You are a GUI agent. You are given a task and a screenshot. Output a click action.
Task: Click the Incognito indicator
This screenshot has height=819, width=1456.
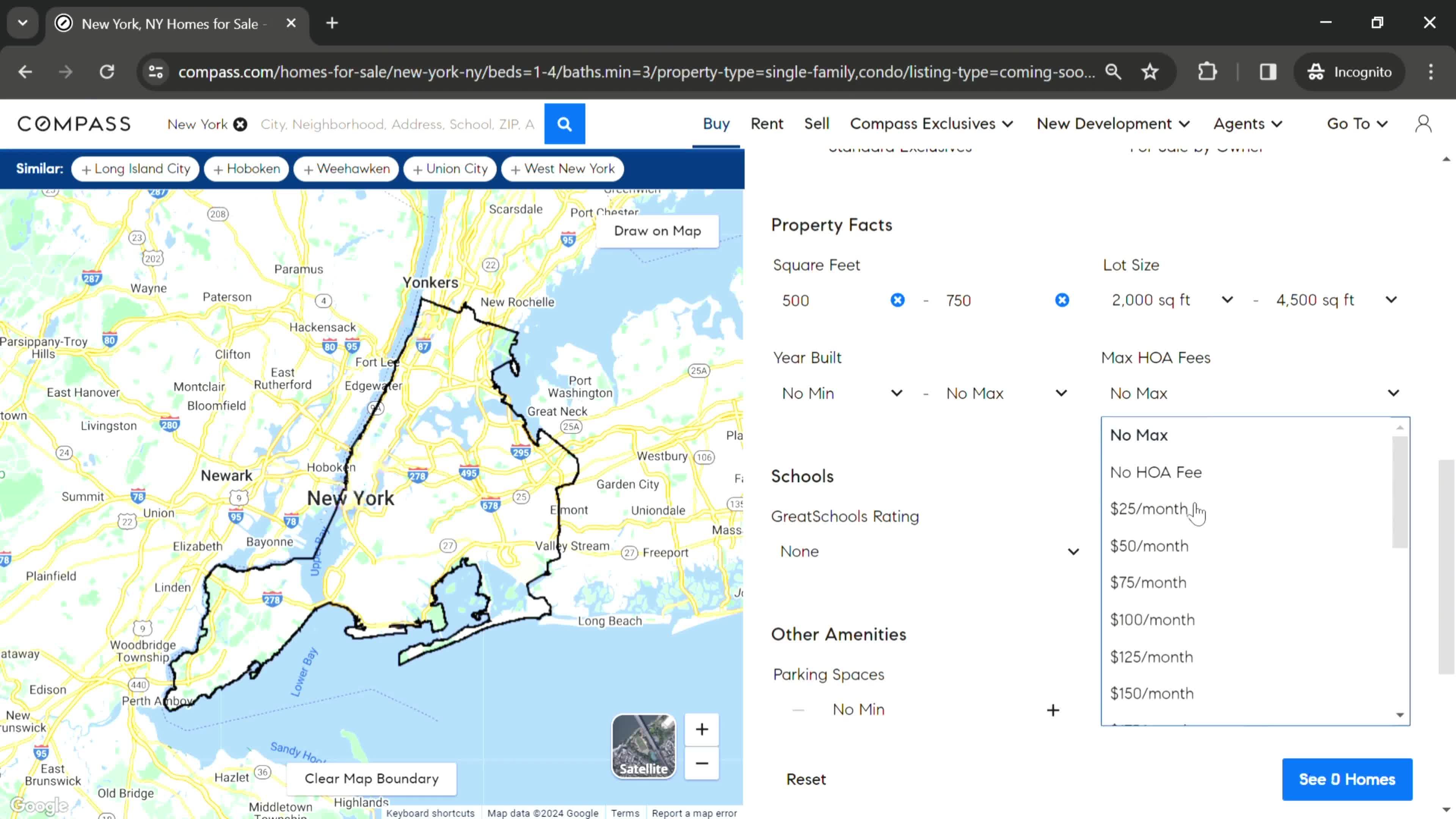click(1350, 72)
